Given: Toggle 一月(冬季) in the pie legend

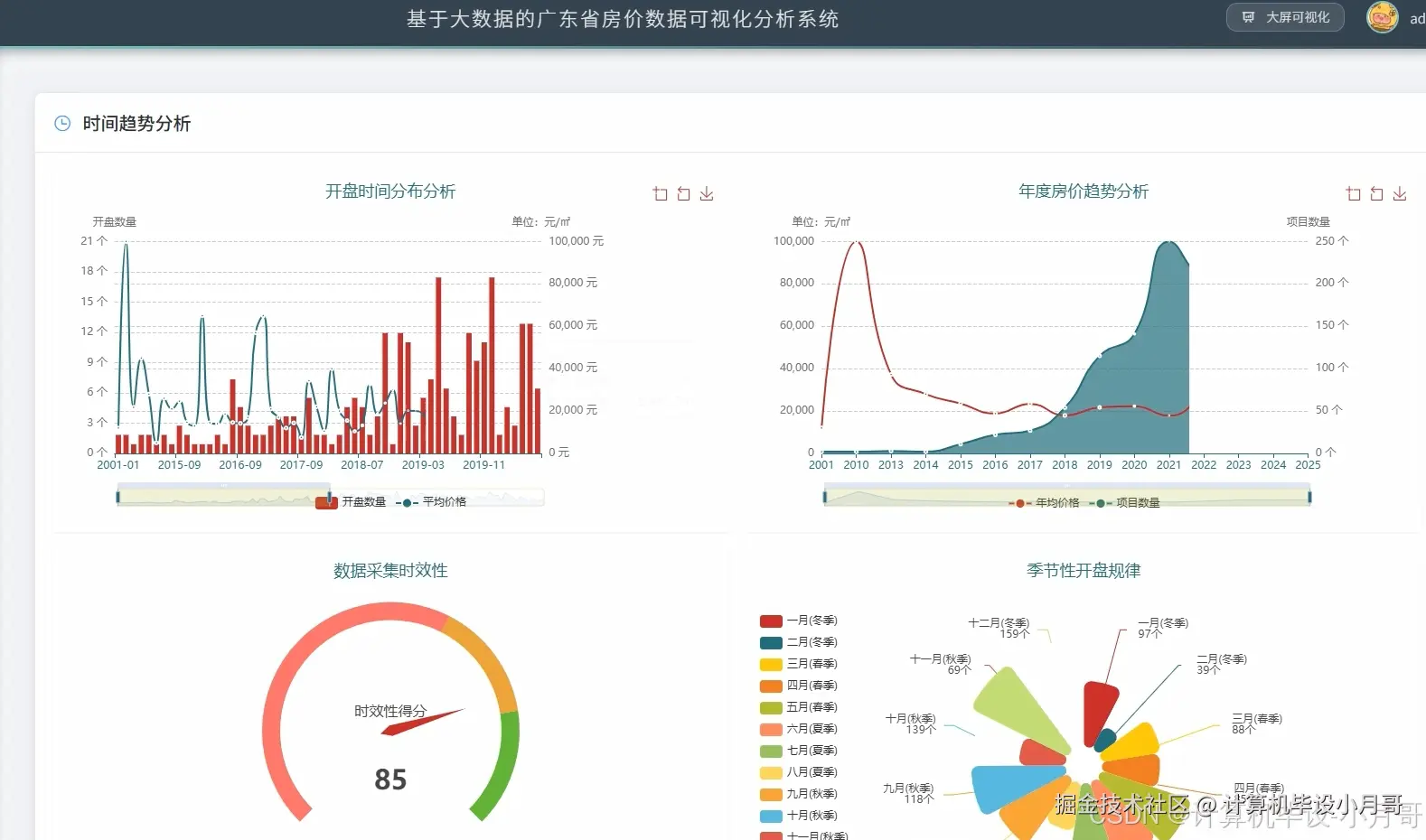Looking at the screenshot, I should [x=799, y=621].
